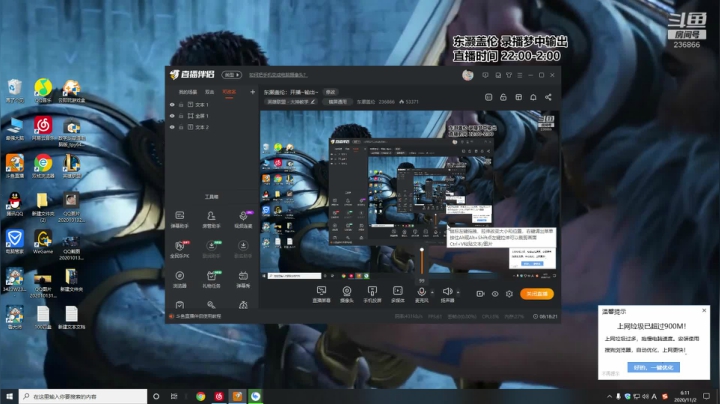Open the greyed download tool in toolbox
This screenshot has height=404, width=720.
pyautogui.click(x=243, y=249)
